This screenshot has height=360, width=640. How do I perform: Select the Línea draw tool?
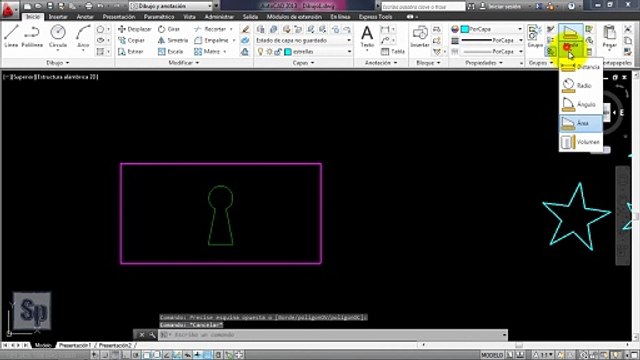coord(11,36)
